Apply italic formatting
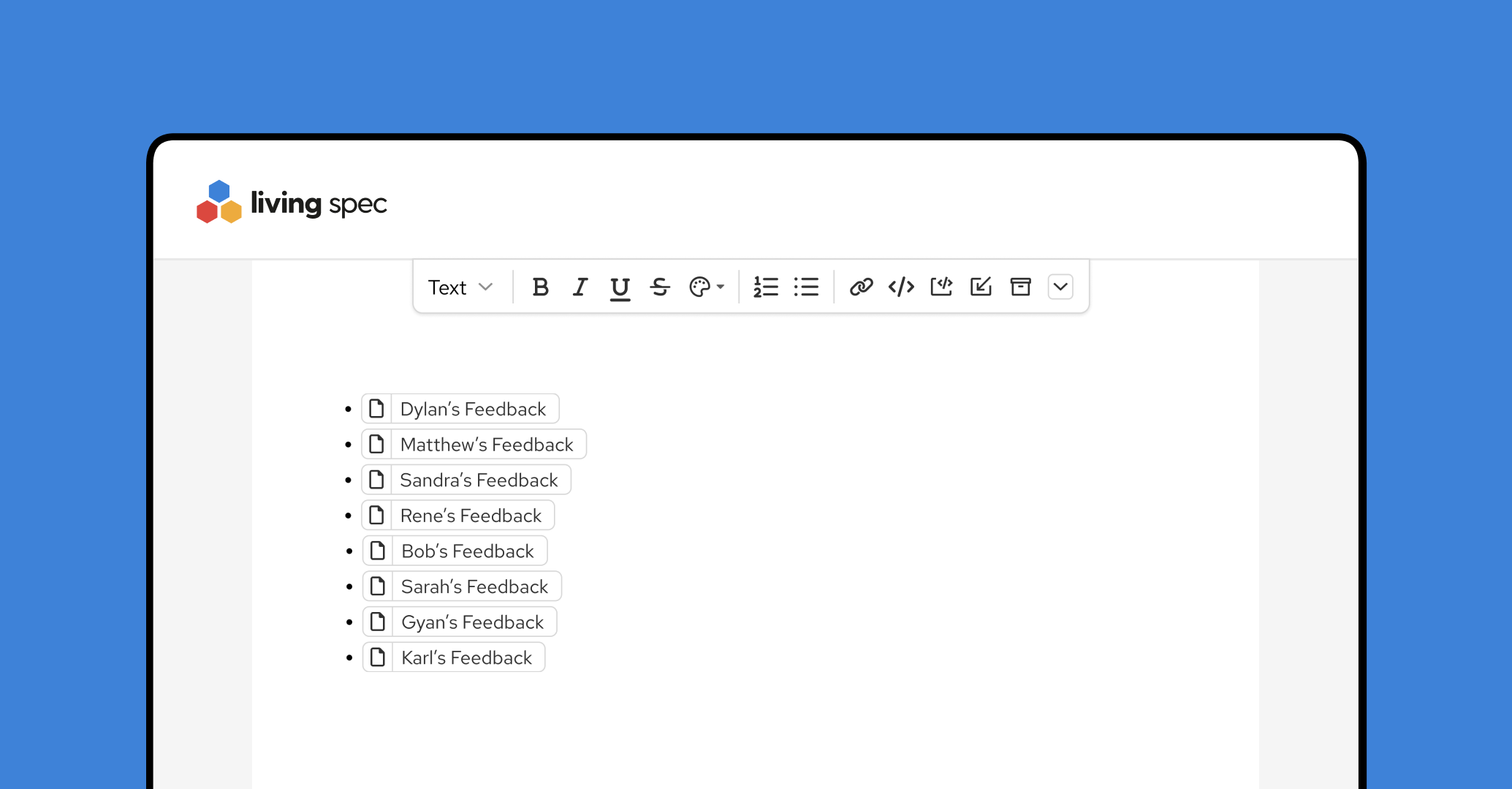 click(x=580, y=287)
